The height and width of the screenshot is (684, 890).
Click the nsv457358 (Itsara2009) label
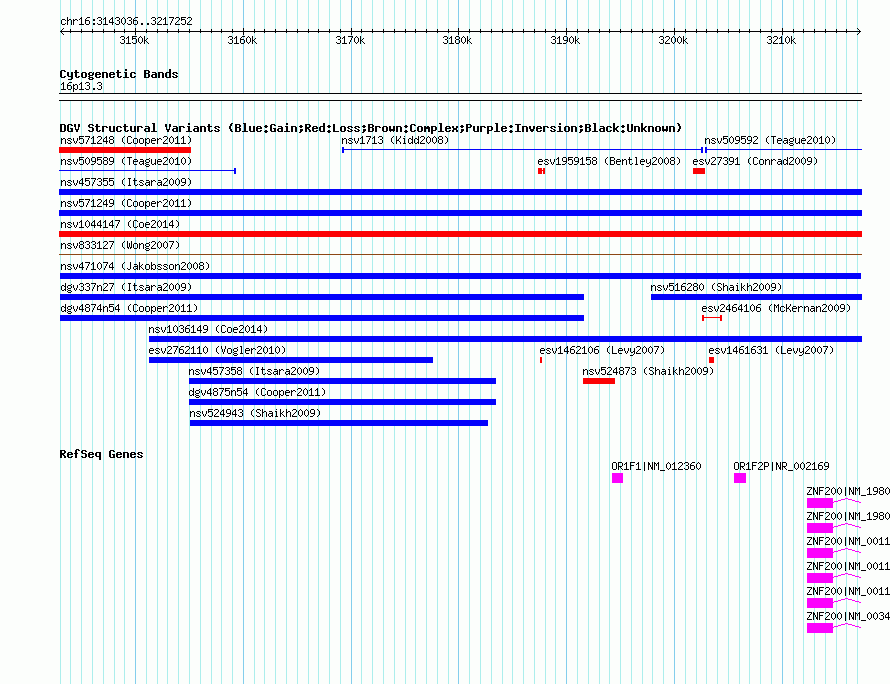[254, 371]
